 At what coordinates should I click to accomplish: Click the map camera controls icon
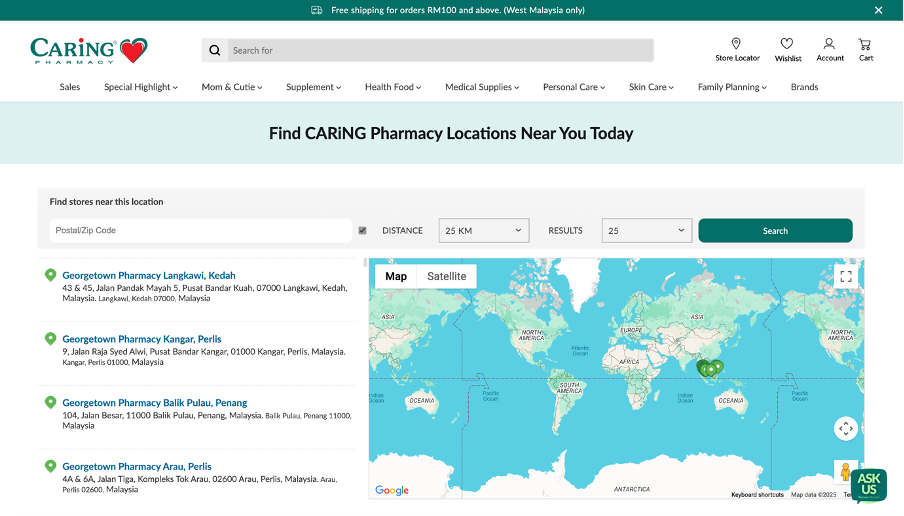pyautogui.click(x=846, y=428)
